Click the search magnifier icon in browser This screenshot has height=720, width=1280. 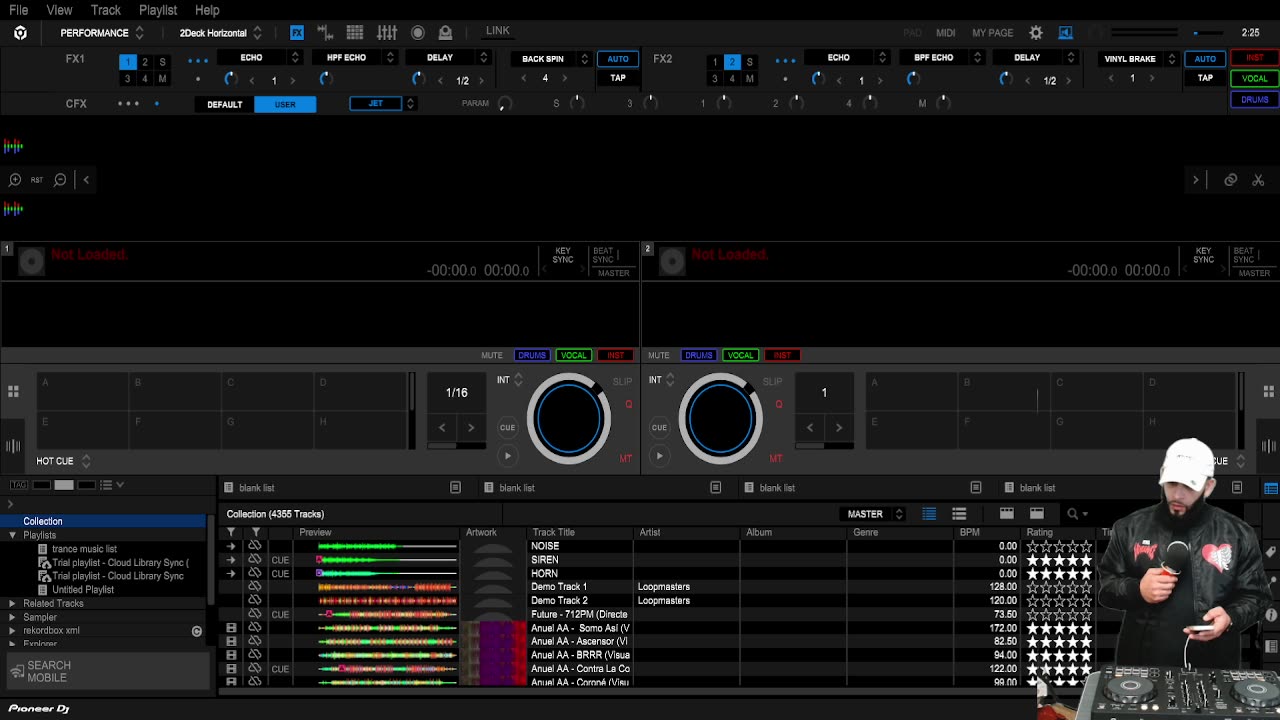click(x=1072, y=514)
